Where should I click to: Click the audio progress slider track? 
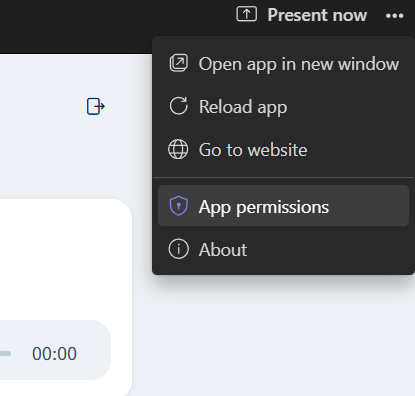click(5, 354)
